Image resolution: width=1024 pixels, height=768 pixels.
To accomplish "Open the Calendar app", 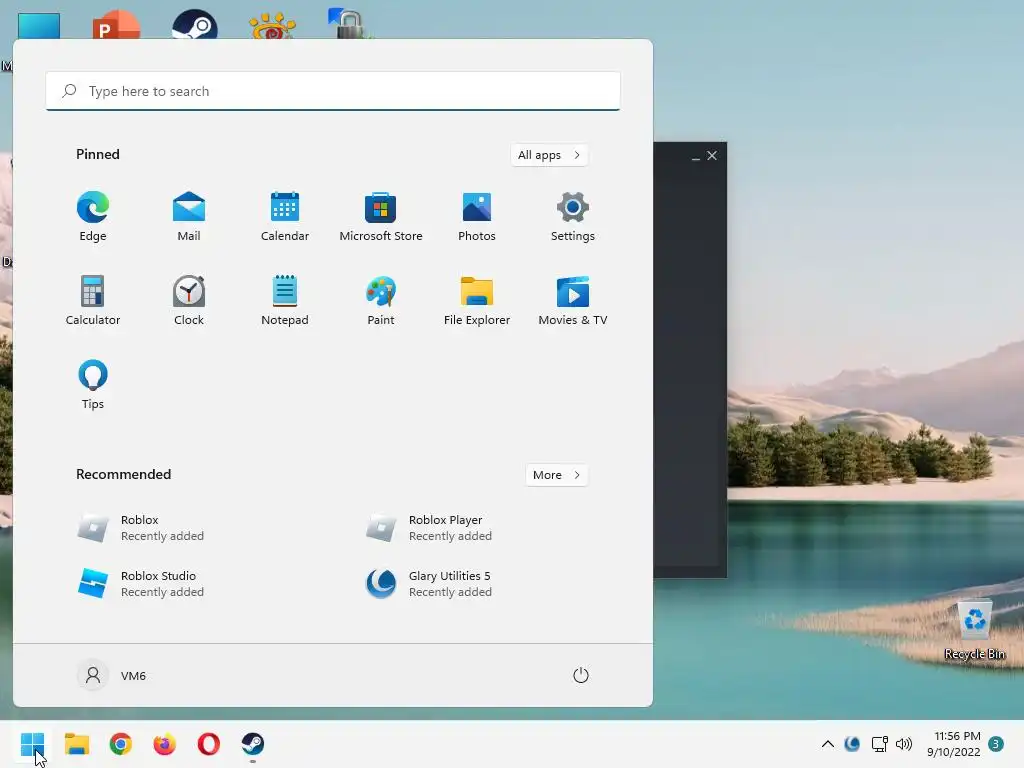I will tap(285, 216).
